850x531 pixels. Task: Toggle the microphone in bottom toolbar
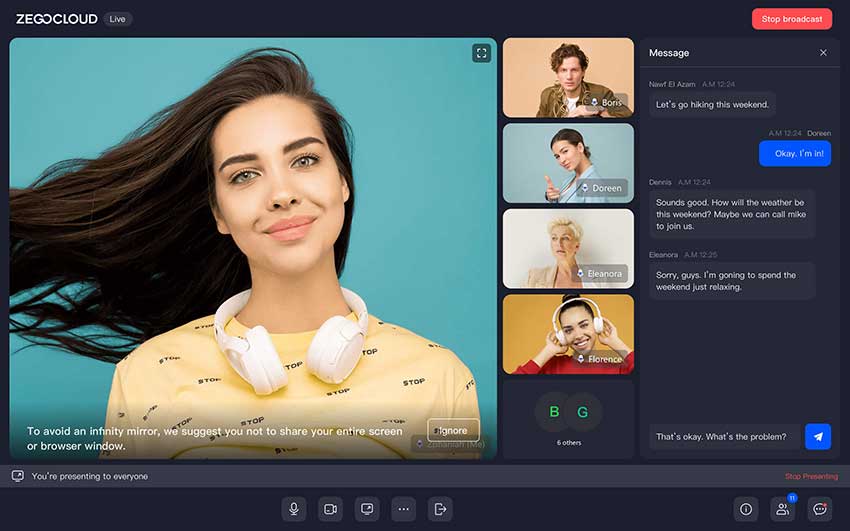tap(294, 509)
